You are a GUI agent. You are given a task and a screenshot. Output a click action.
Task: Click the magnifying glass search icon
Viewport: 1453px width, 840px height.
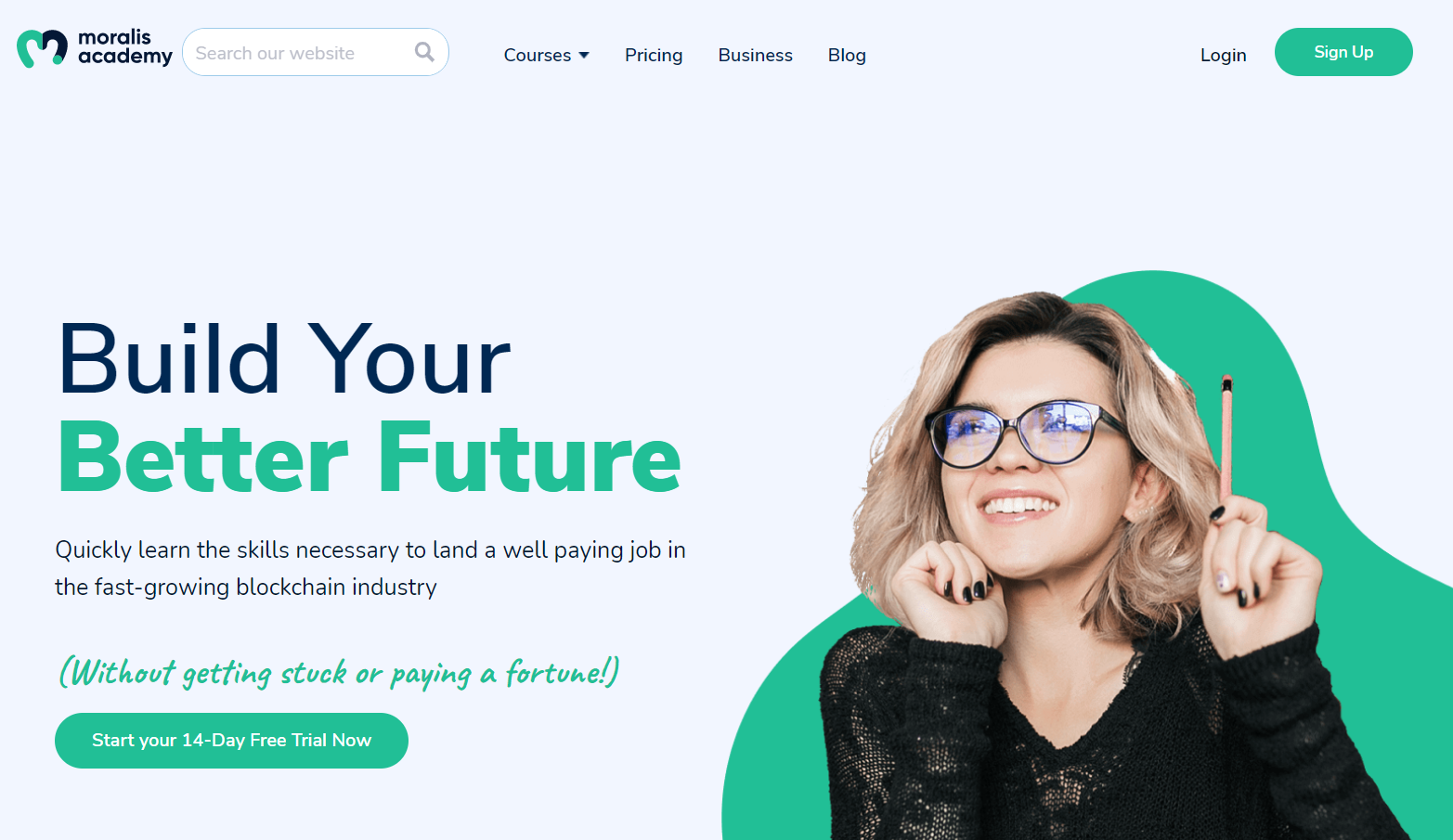(424, 52)
